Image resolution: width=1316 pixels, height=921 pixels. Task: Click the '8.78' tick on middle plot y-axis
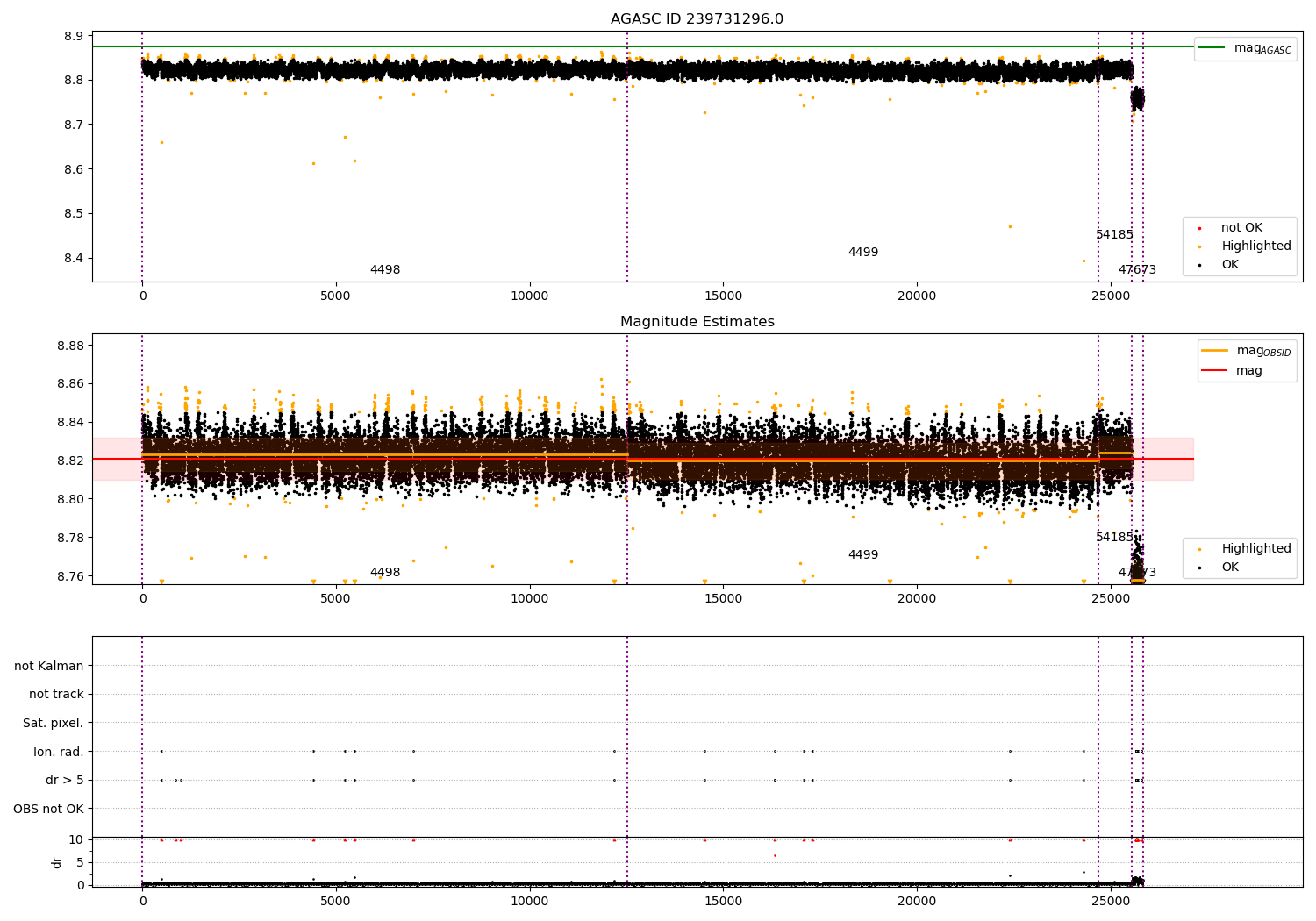pos(70,538)
